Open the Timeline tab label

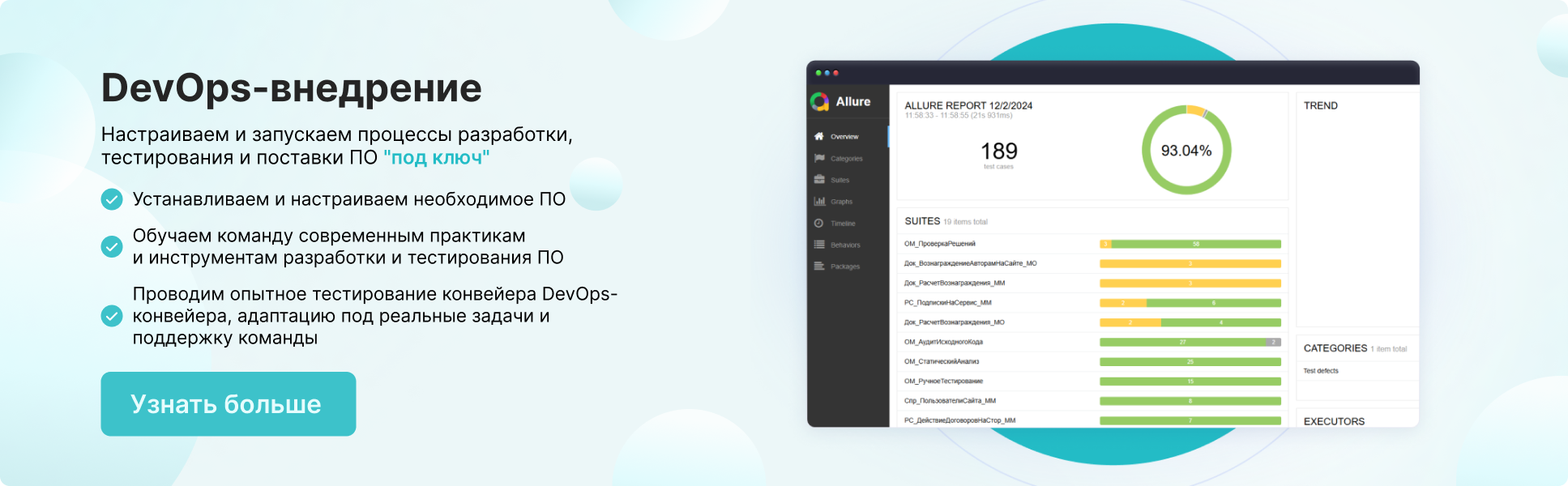click(843, 224)
